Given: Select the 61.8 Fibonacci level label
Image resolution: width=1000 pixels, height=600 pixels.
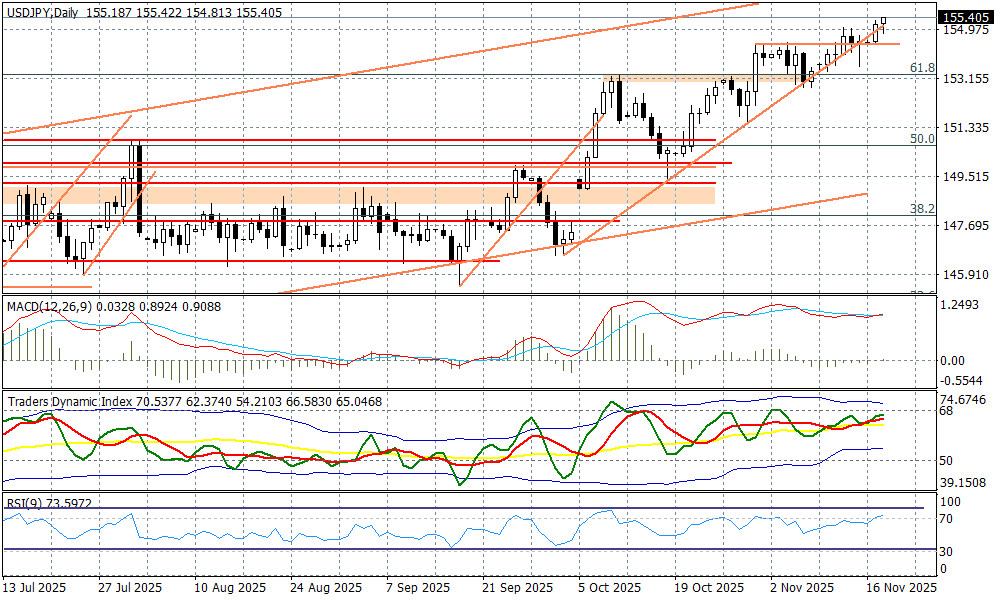Looking at the screenshot, I should point(921,68).
